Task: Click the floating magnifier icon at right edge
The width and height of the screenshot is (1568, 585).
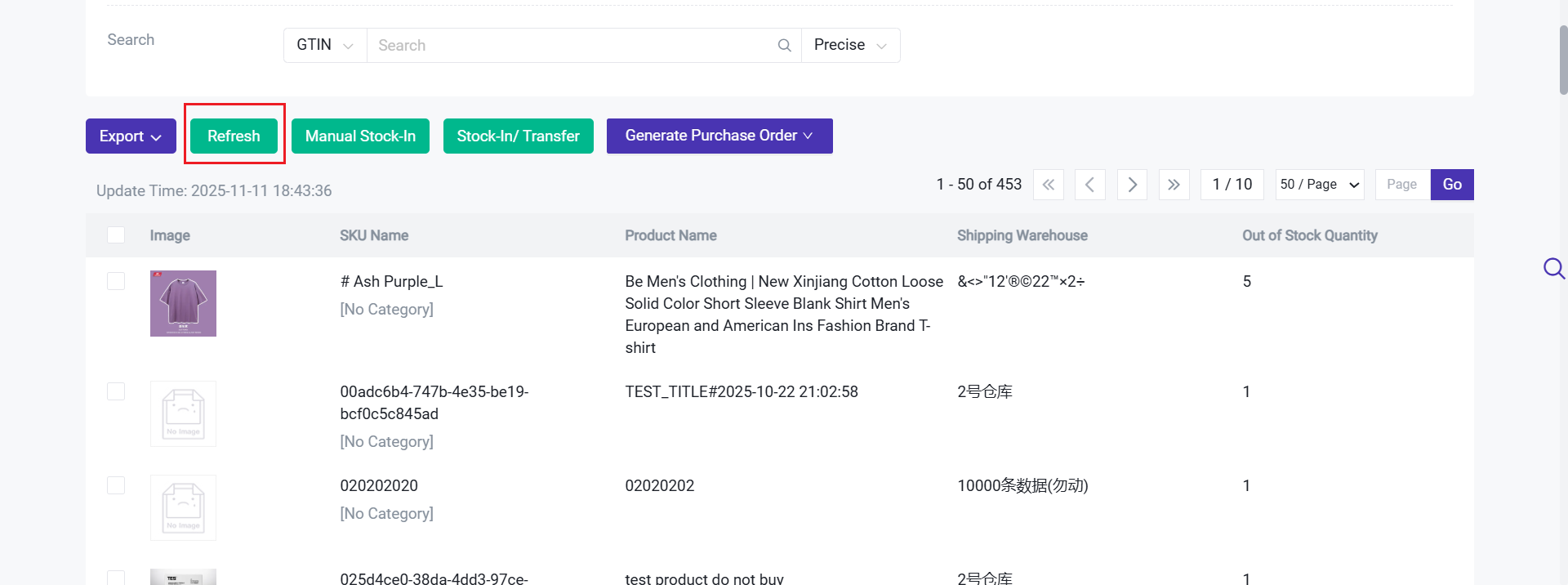Action: 1553,269
